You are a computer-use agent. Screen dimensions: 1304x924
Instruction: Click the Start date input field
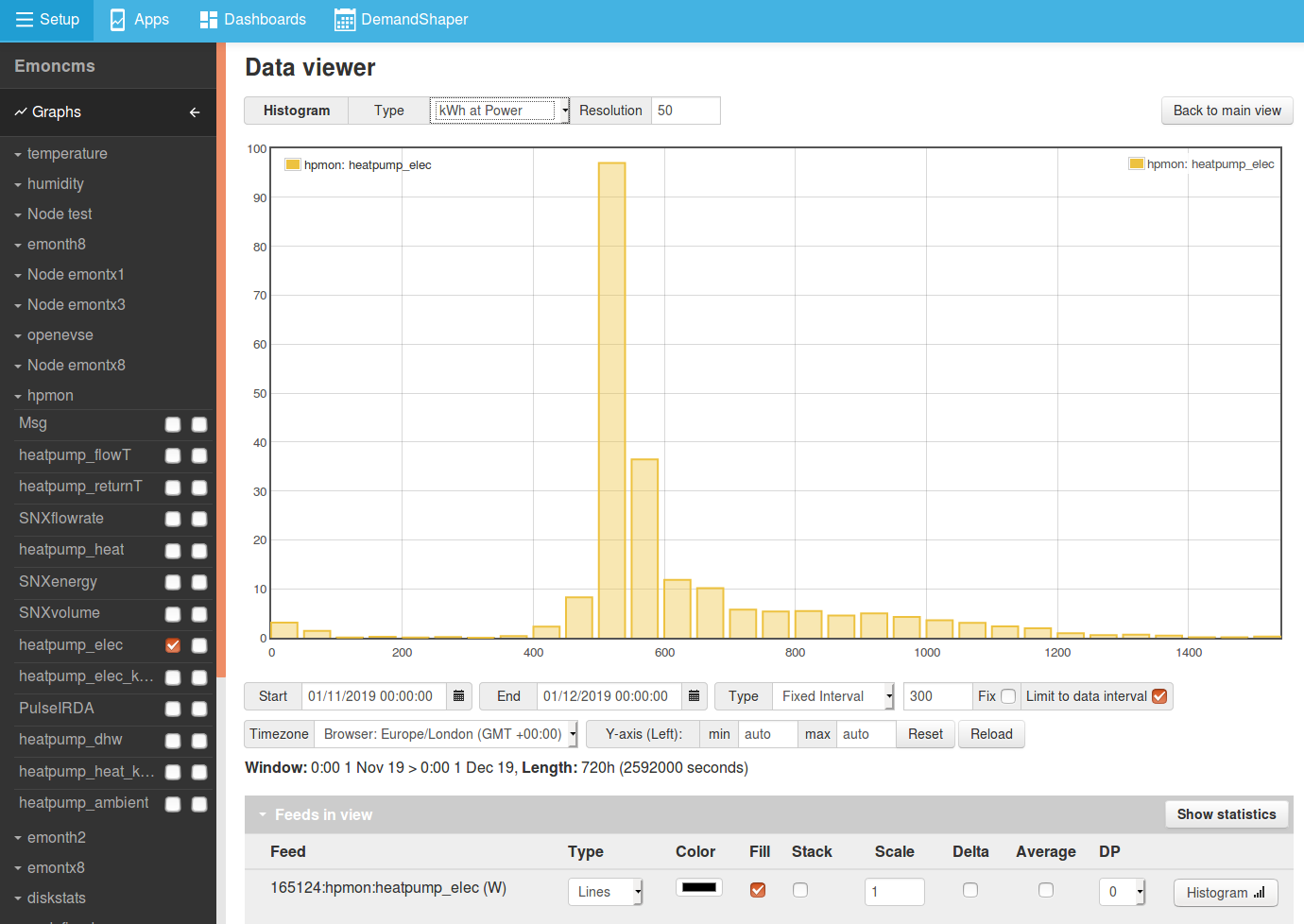374,696
